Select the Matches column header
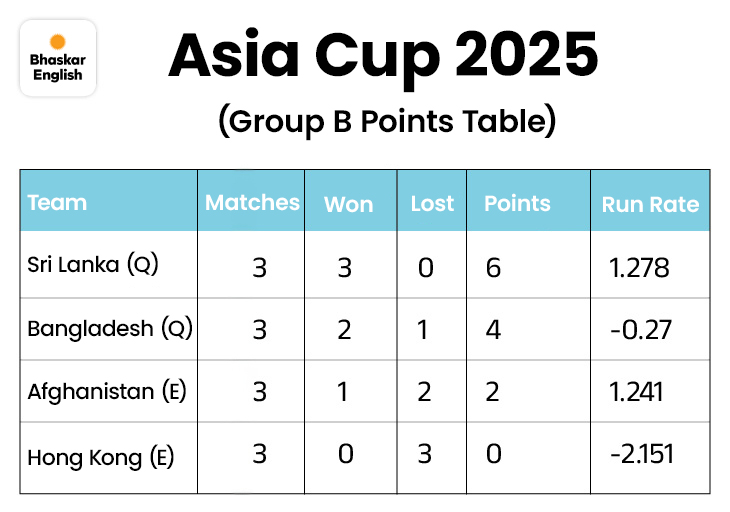730x512 pixels. (x=252, y=203)
